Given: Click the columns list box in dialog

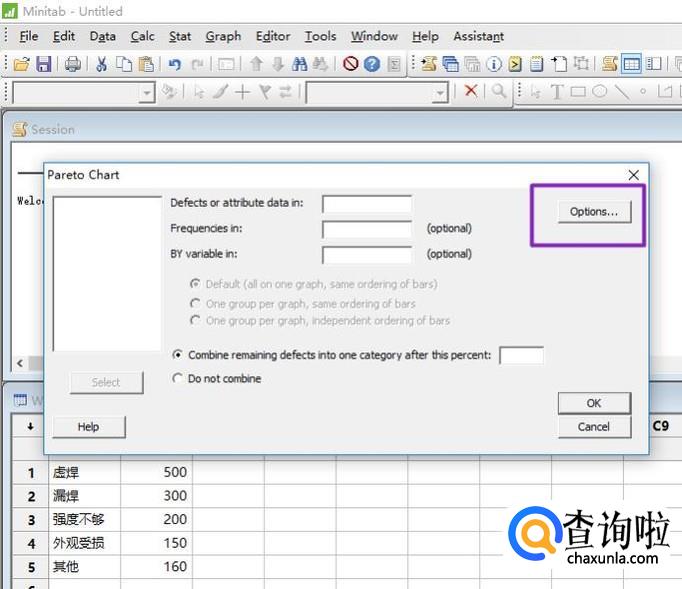Looking at the screenshot, I should pos(107,274).
